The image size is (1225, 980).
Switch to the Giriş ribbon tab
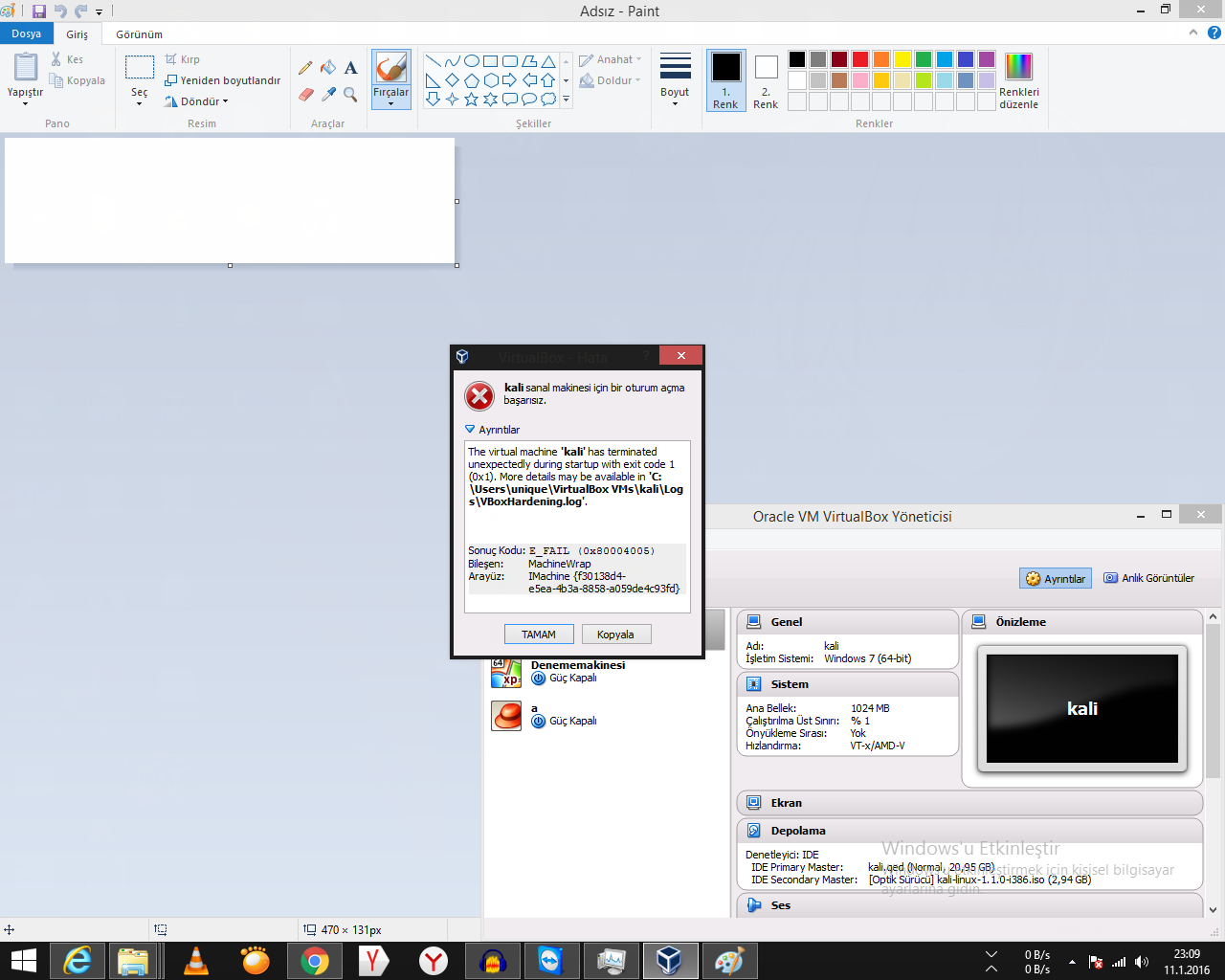[78, 34]
